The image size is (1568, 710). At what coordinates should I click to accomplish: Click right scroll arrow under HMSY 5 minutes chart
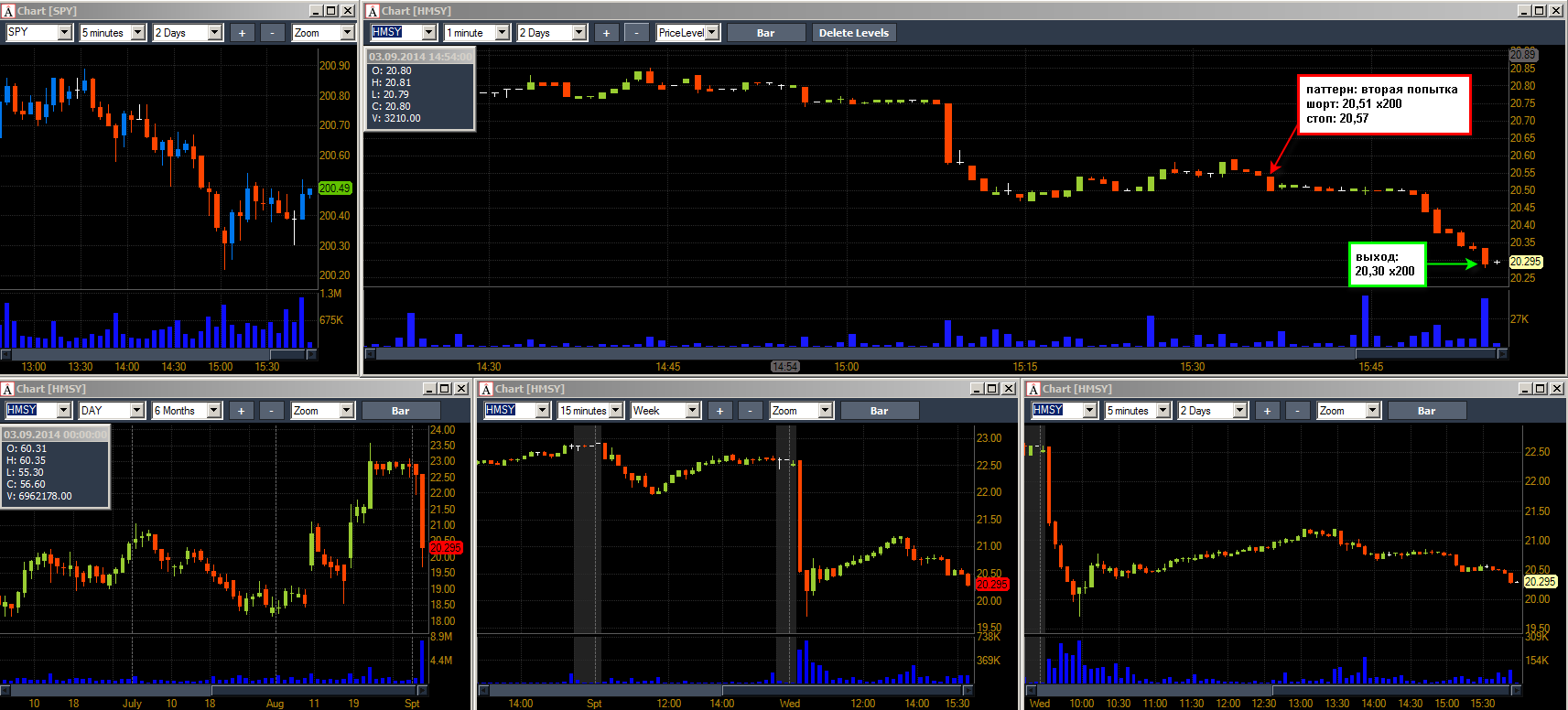point(1517,690)
